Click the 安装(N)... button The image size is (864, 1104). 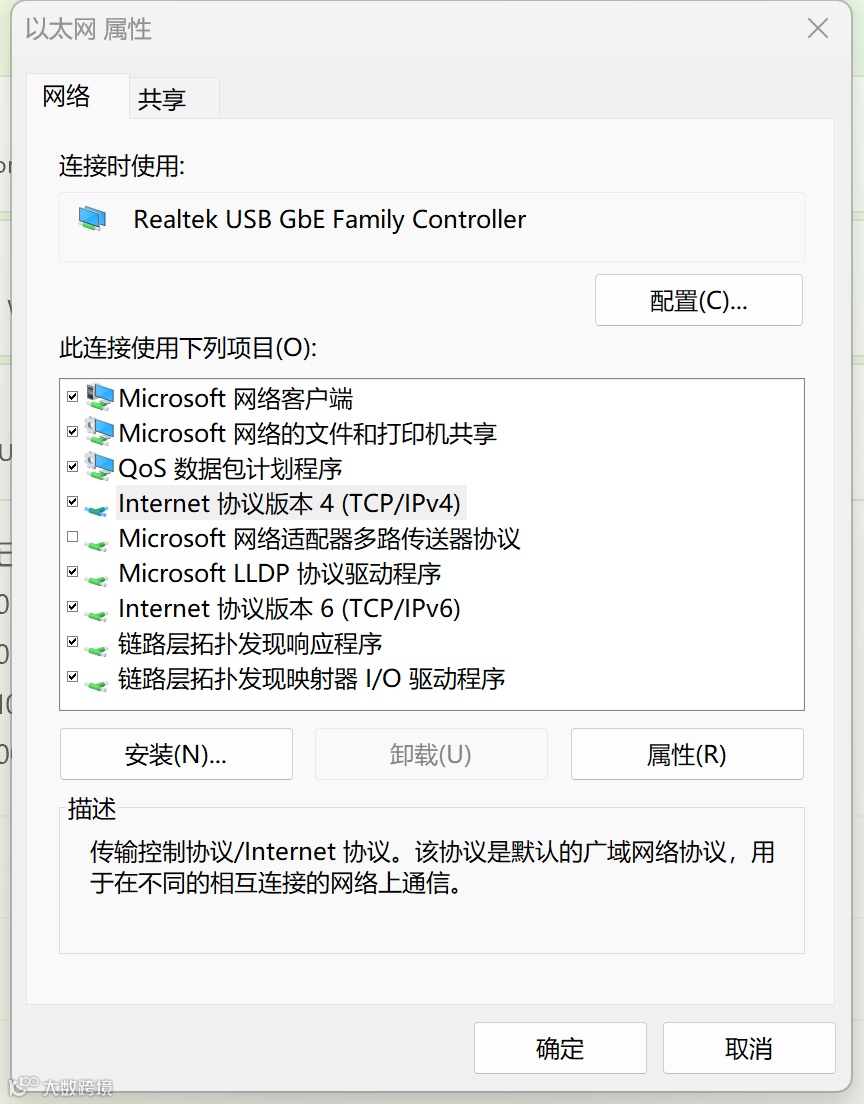tap(176, 754)
